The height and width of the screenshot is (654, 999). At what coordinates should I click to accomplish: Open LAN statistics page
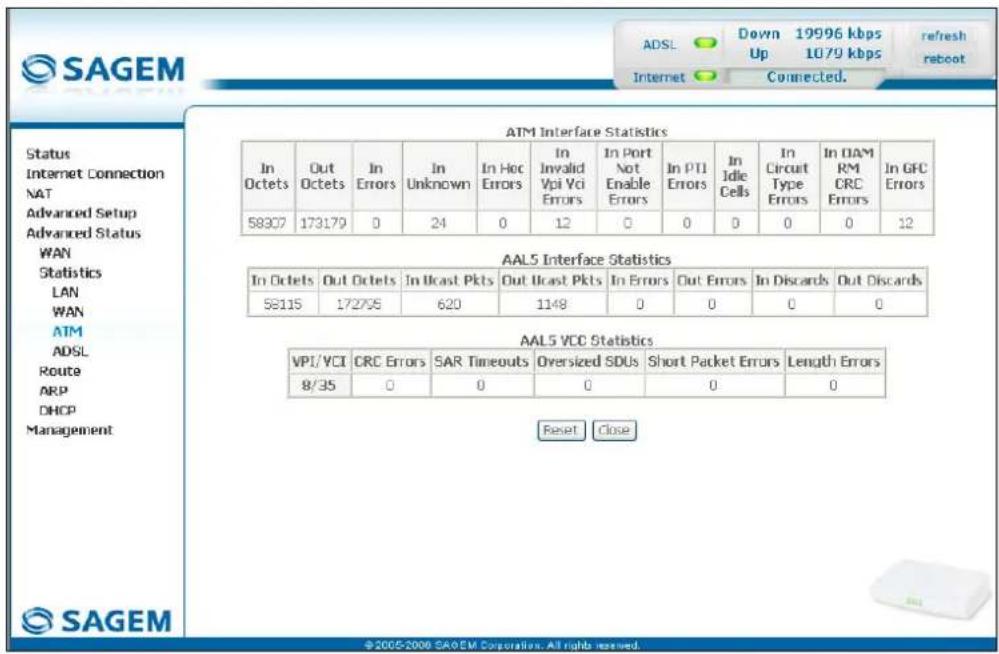tap(65, 292)
